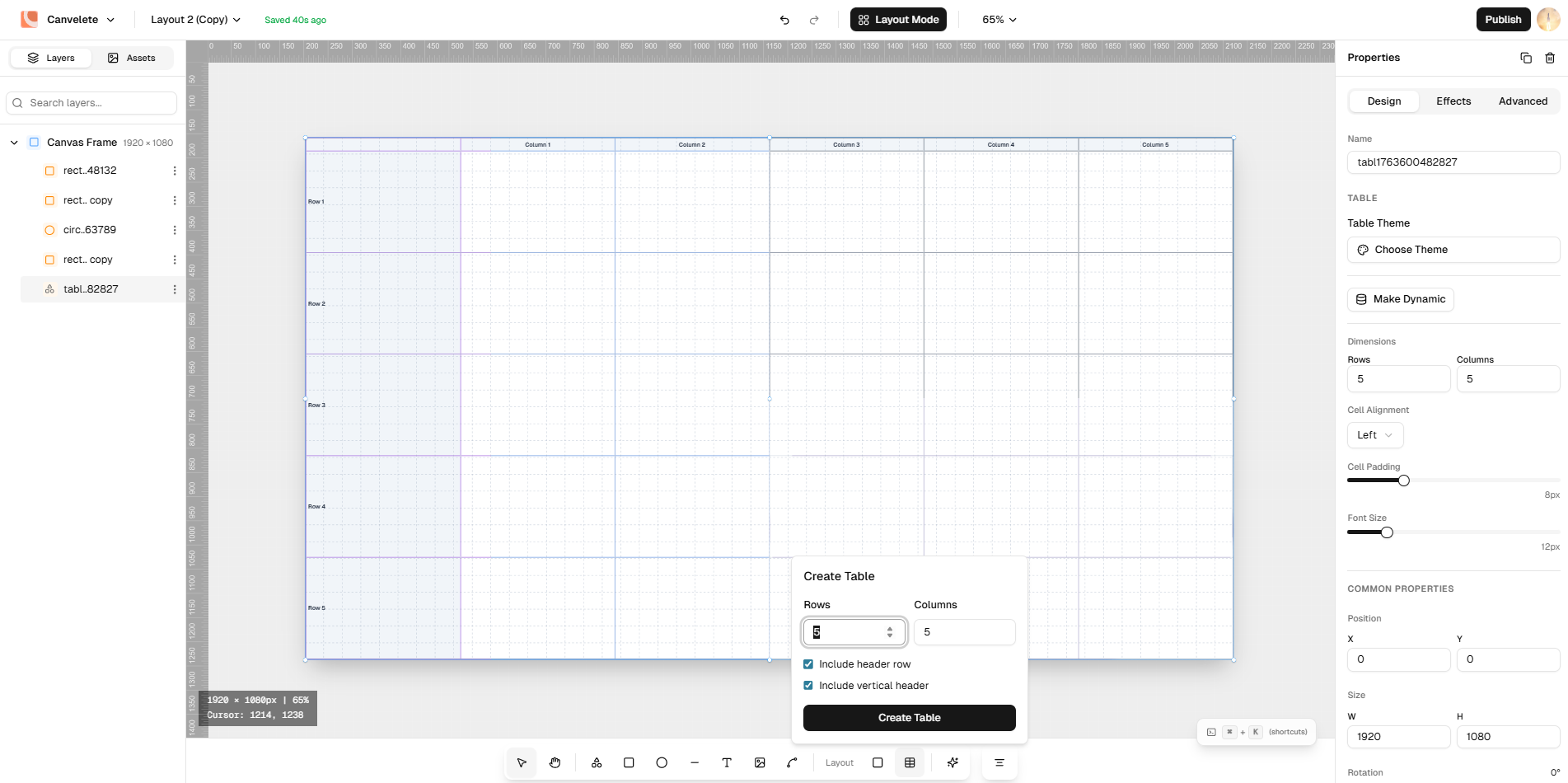Uncheck Include header row
Screen dimensions: 1568x783
[808, 664]
